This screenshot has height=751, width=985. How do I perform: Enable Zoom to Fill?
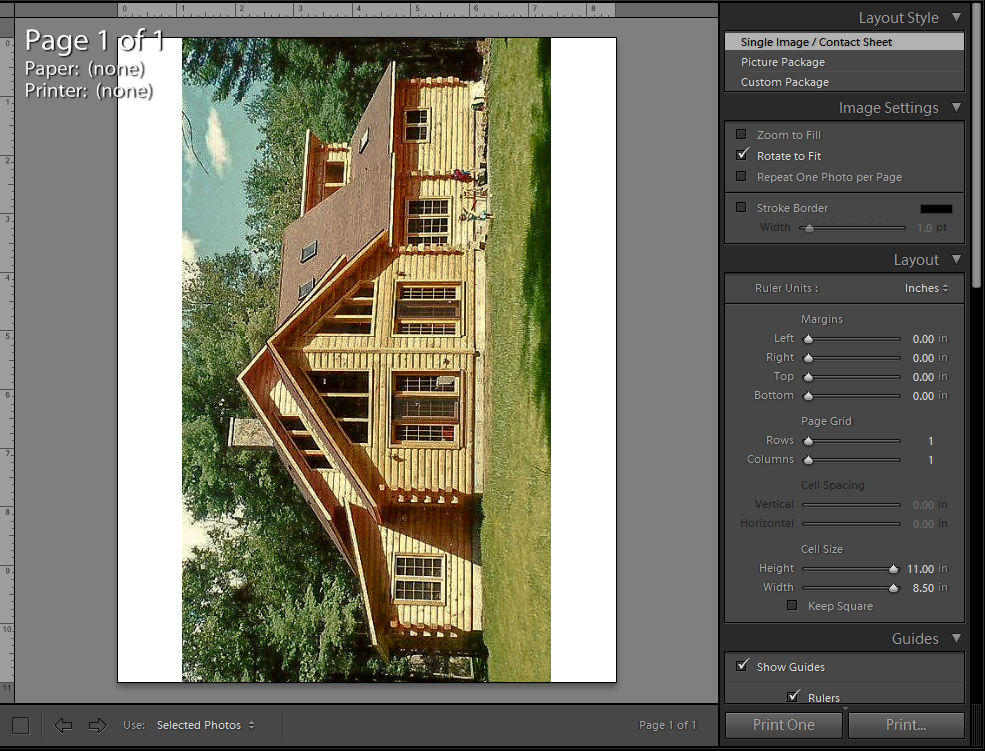(x=741, y=134)
